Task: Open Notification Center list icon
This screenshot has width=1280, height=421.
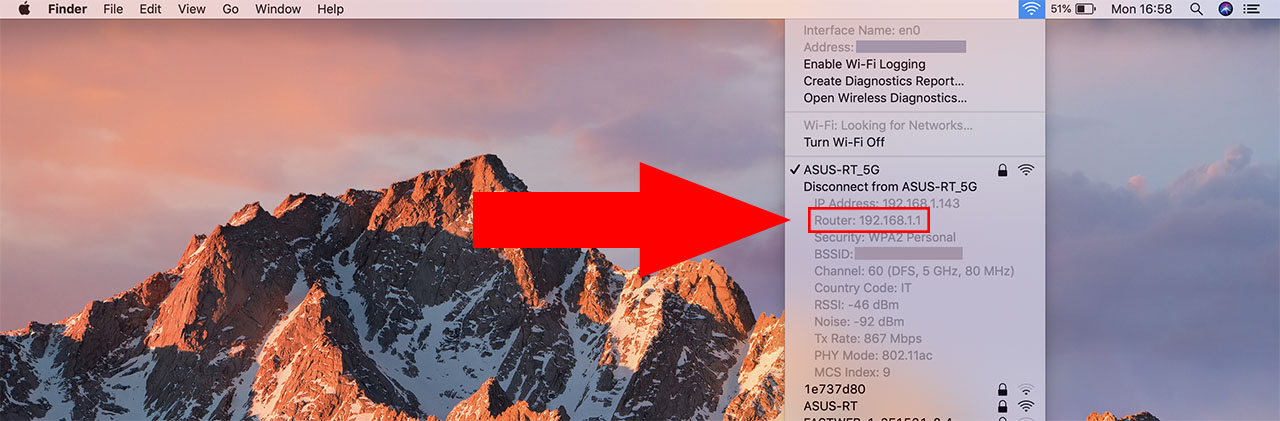Action: click(1252, 9)
